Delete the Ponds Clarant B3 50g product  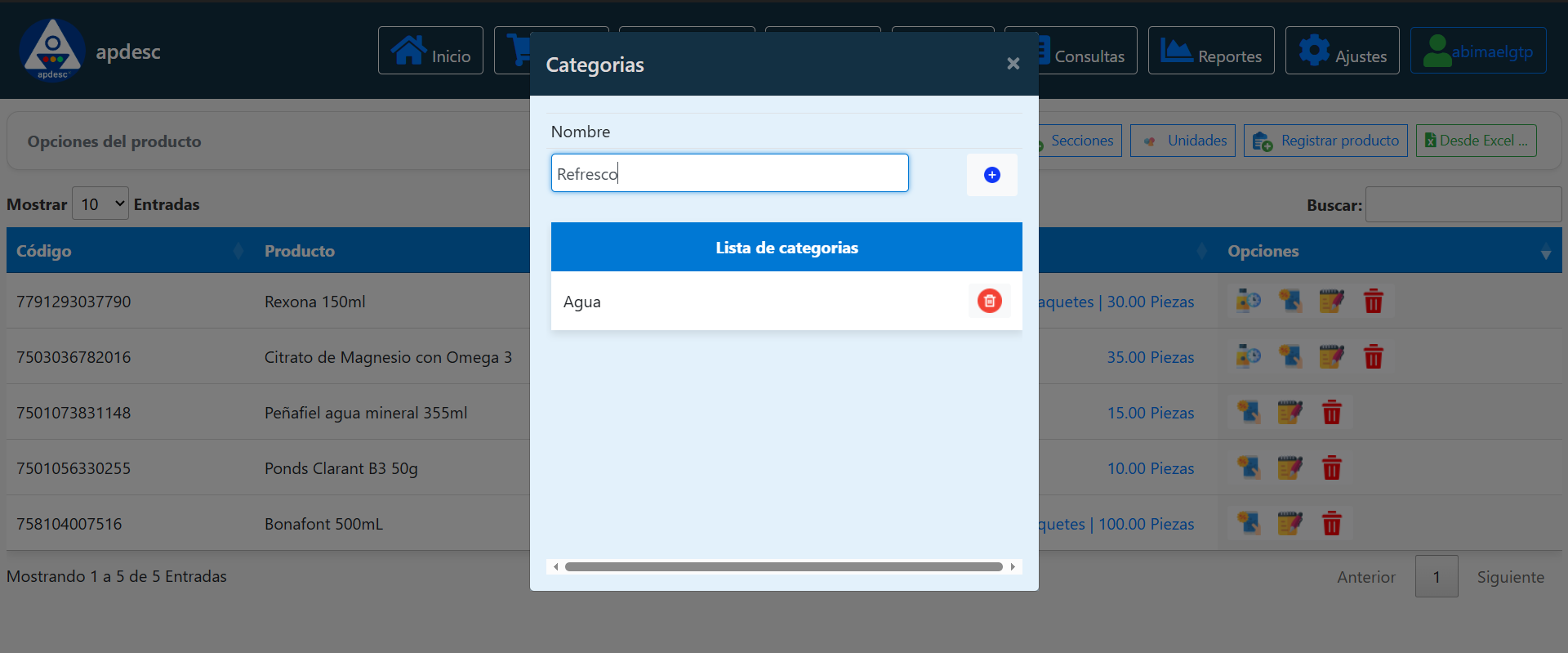pyautogui.click(x=1331, y=468)
